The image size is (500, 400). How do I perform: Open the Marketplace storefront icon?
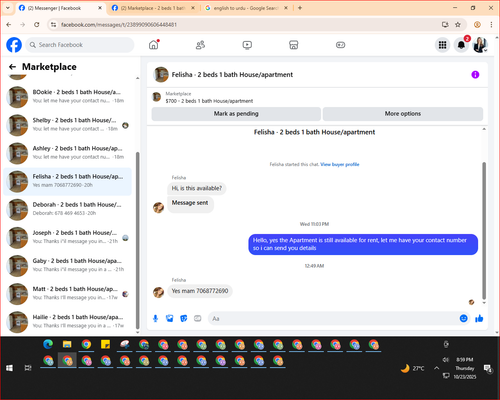pyautogui.click(x=294, y=45)
